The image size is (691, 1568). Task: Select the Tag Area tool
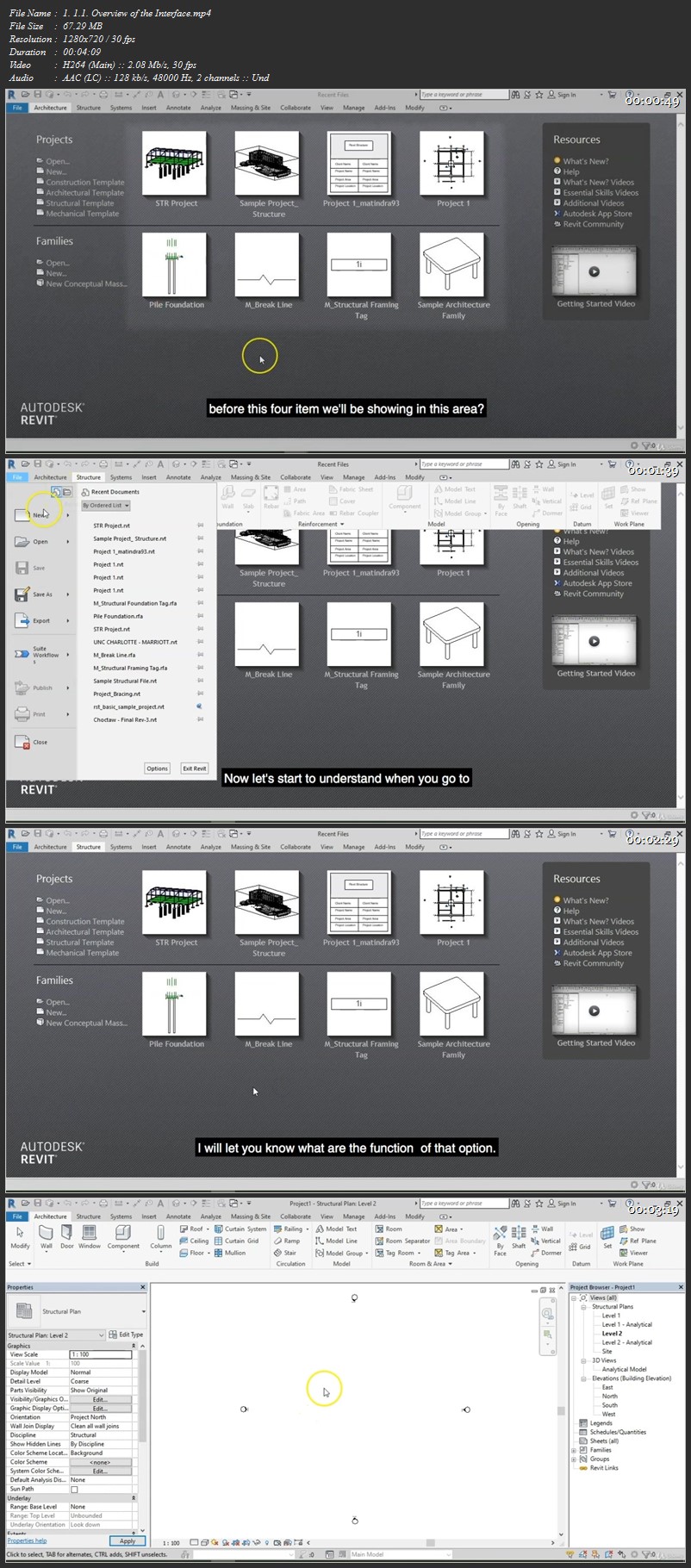457,1254
